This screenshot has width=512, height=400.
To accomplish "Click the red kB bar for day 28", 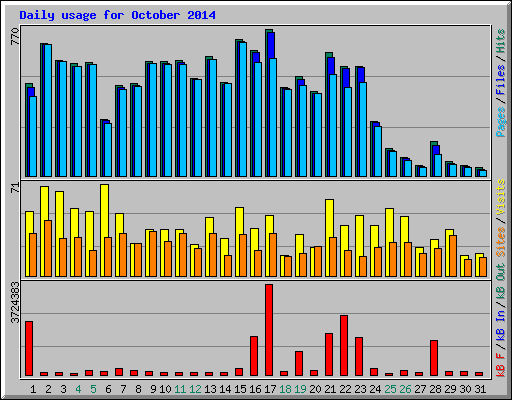I will click(x=434, y=358).
